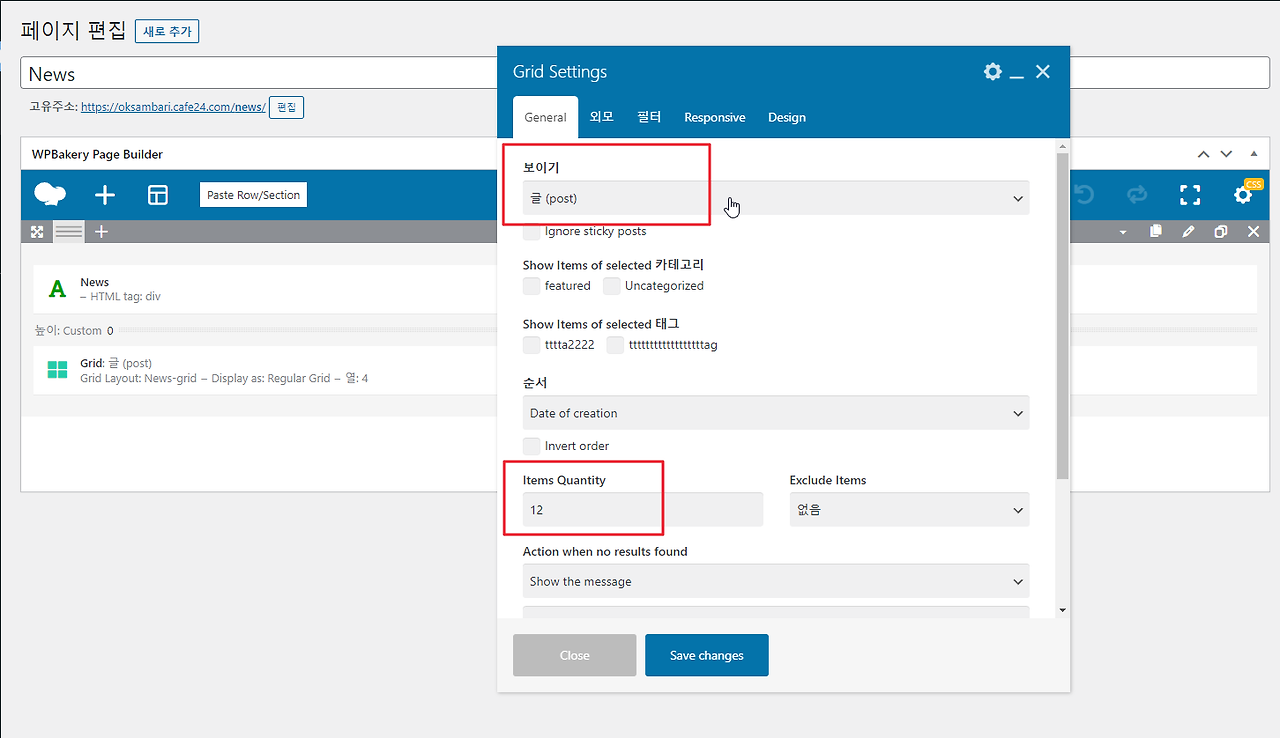
Task: Click the "– HTML tag: div" text
Action: [x=120, y=296]
